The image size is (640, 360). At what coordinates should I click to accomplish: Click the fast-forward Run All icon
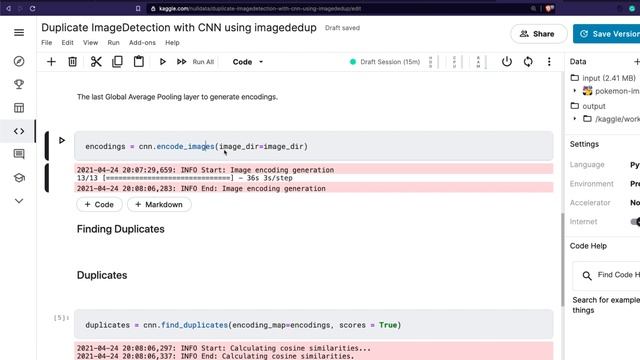pos(182,62)
